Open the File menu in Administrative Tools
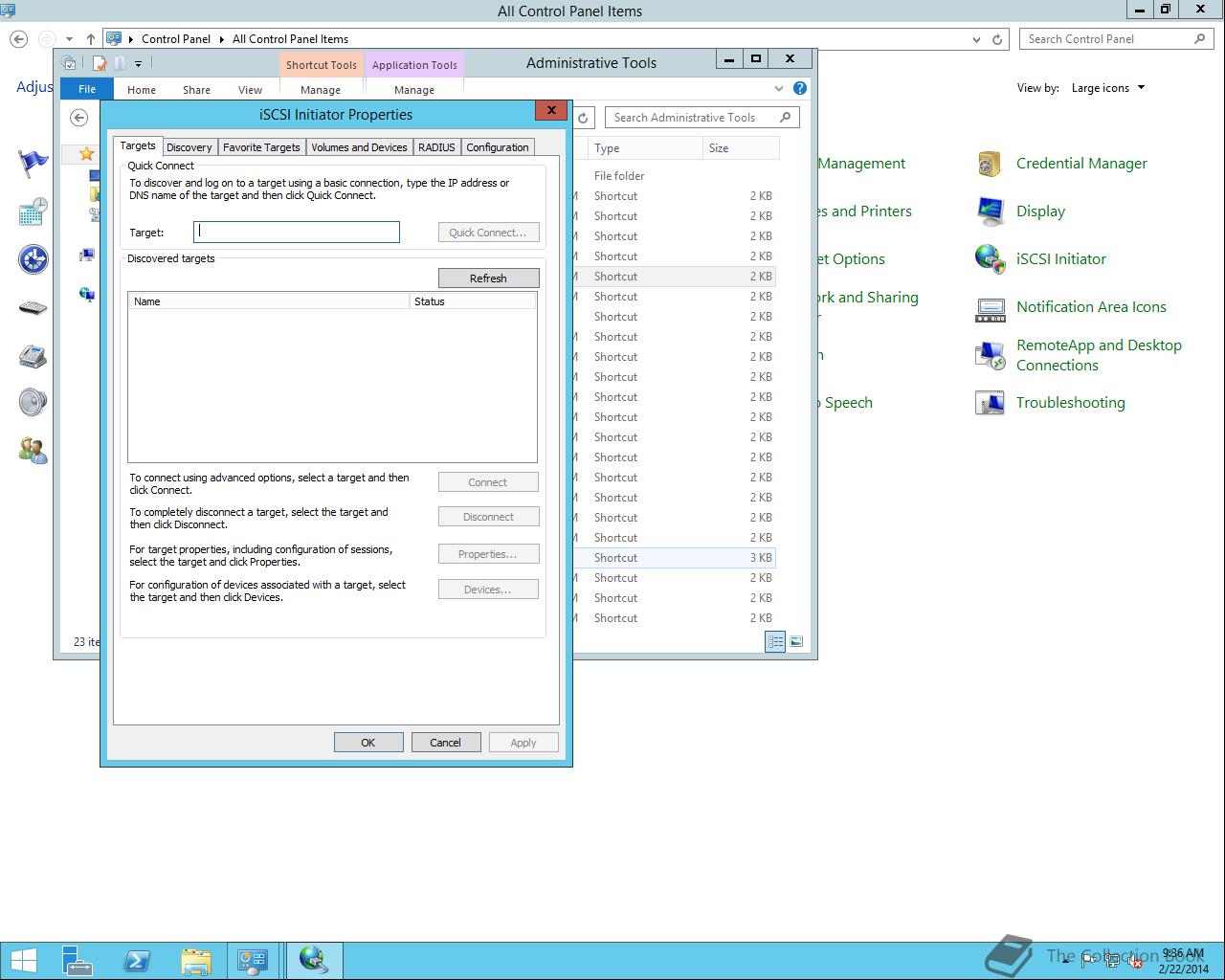 click(87, 89)
